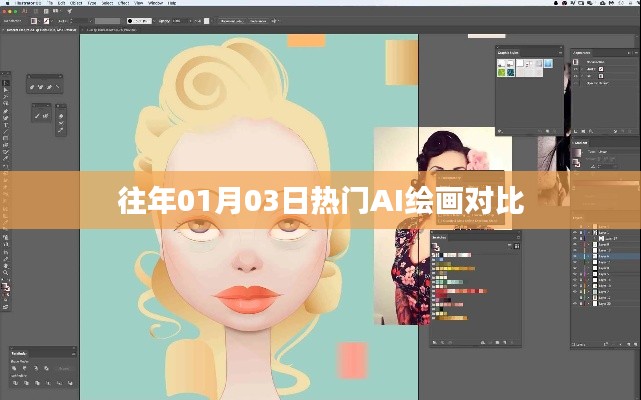Toggle visibility of the bottom-most layer
This screenshot has width=641, height=400.
point(575,303)
